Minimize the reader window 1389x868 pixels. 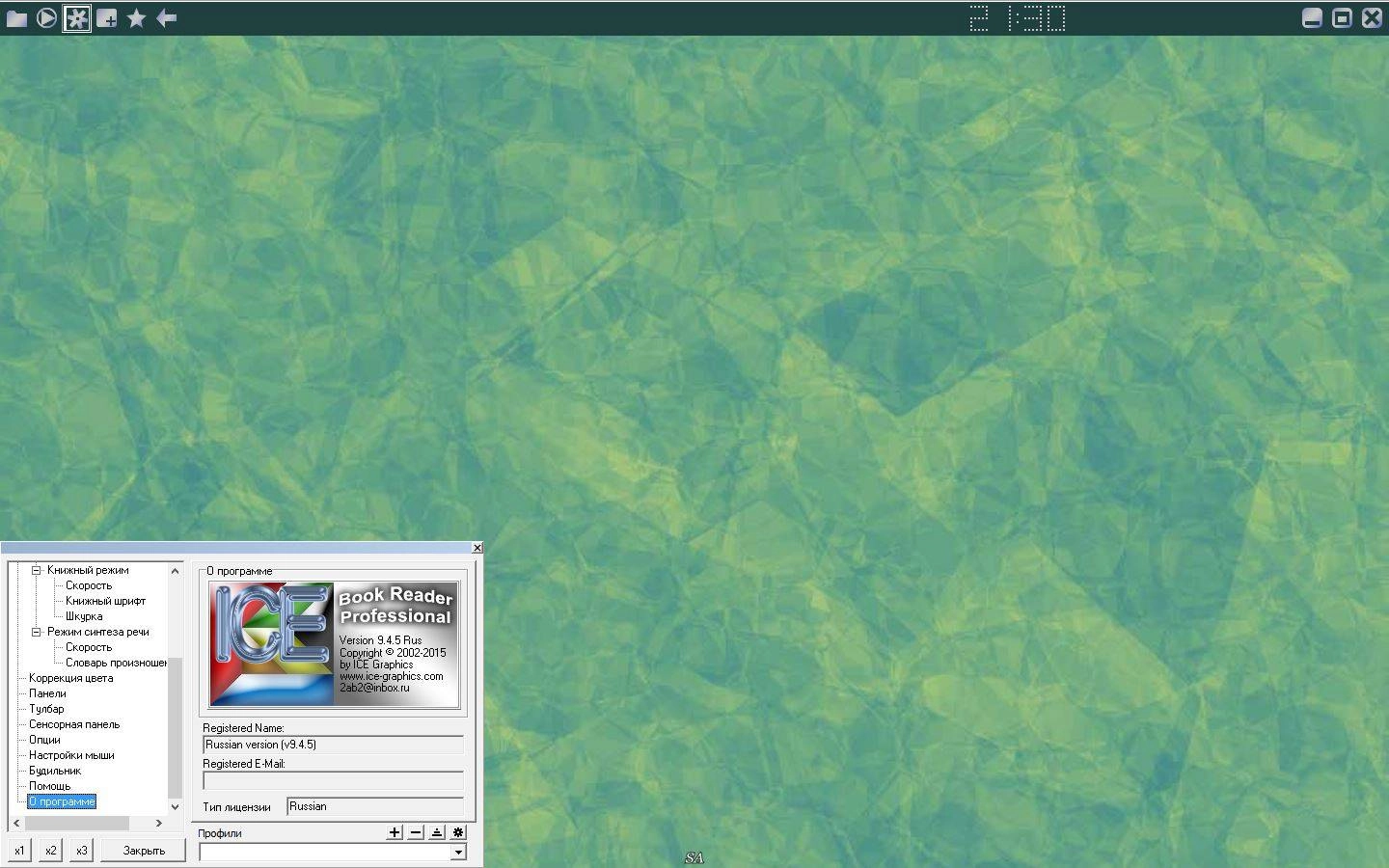tap(1312, 18)
